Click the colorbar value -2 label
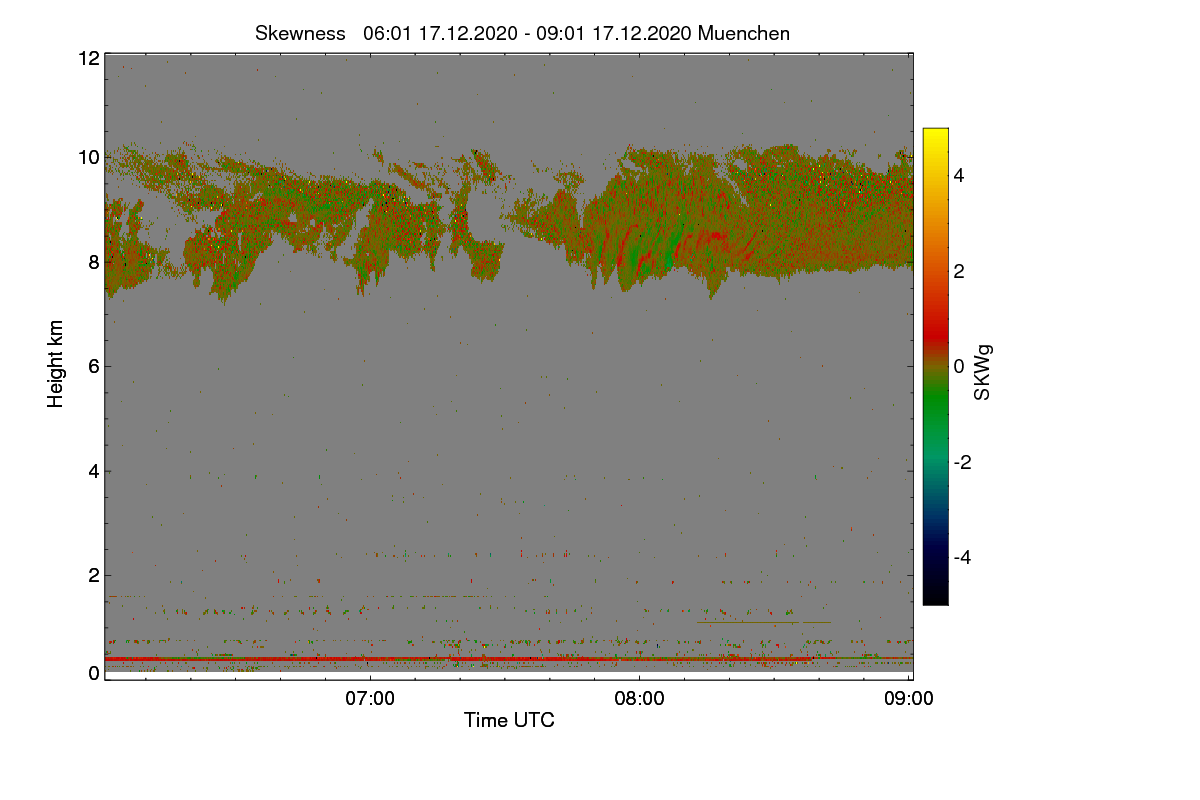This screenshot has width=1200, height=800. [x=963, y=462]
